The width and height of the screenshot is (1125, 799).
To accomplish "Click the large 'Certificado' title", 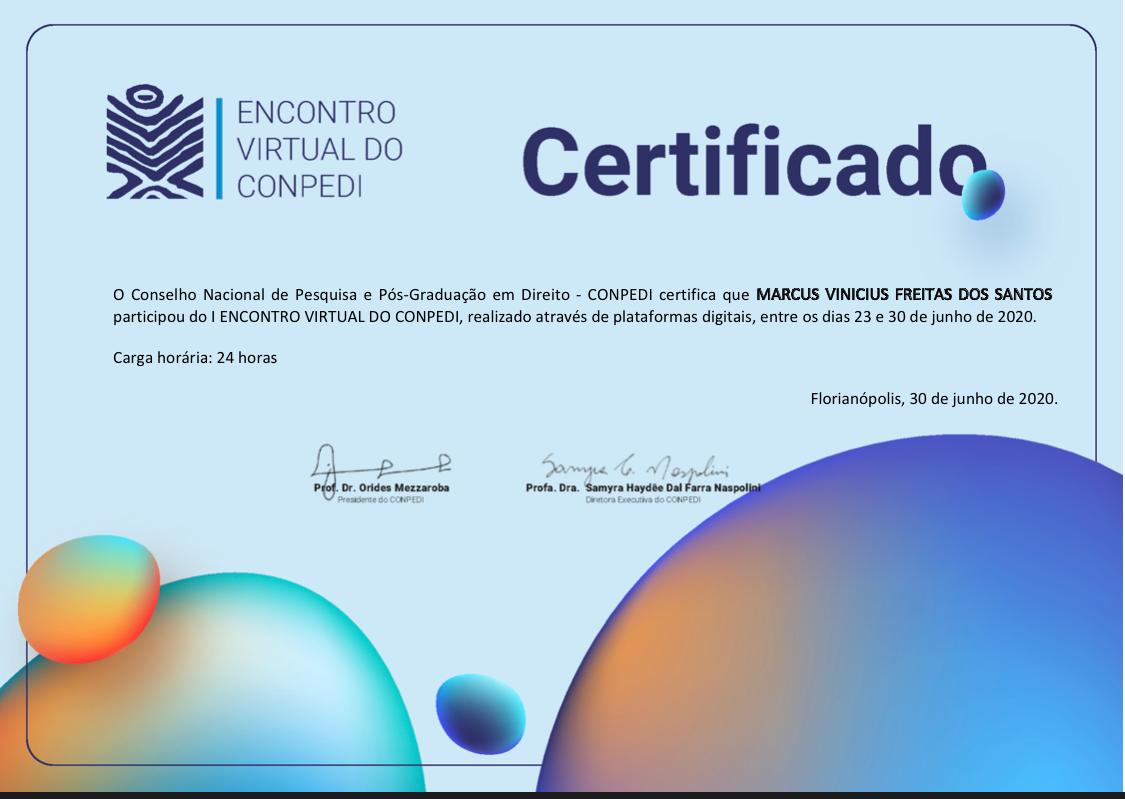I will (755, 161).
